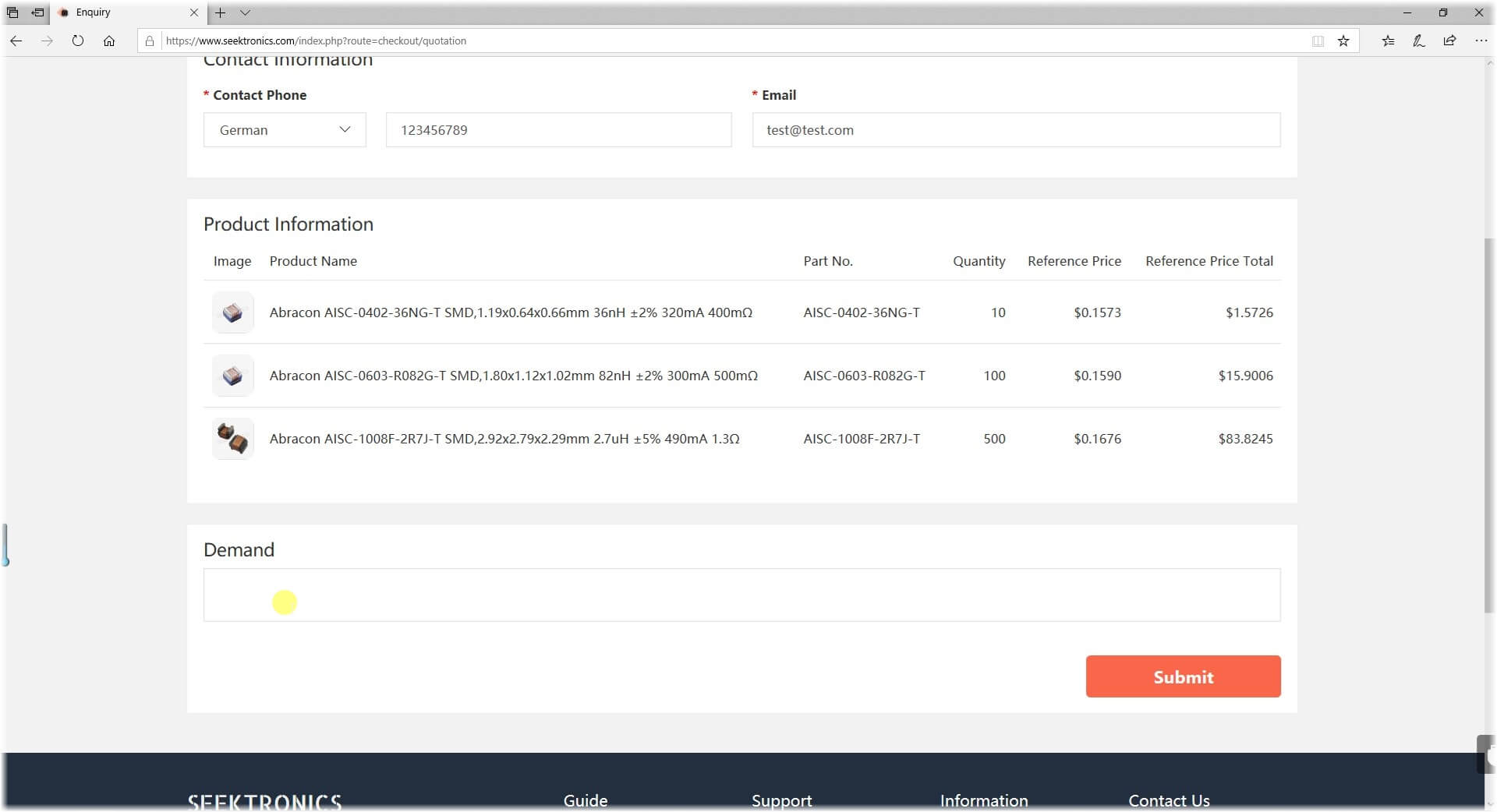This screenshot has height=812, width=1497.
Task: Select part number AISC-0402-36NG-T
Action: [862, 312]
